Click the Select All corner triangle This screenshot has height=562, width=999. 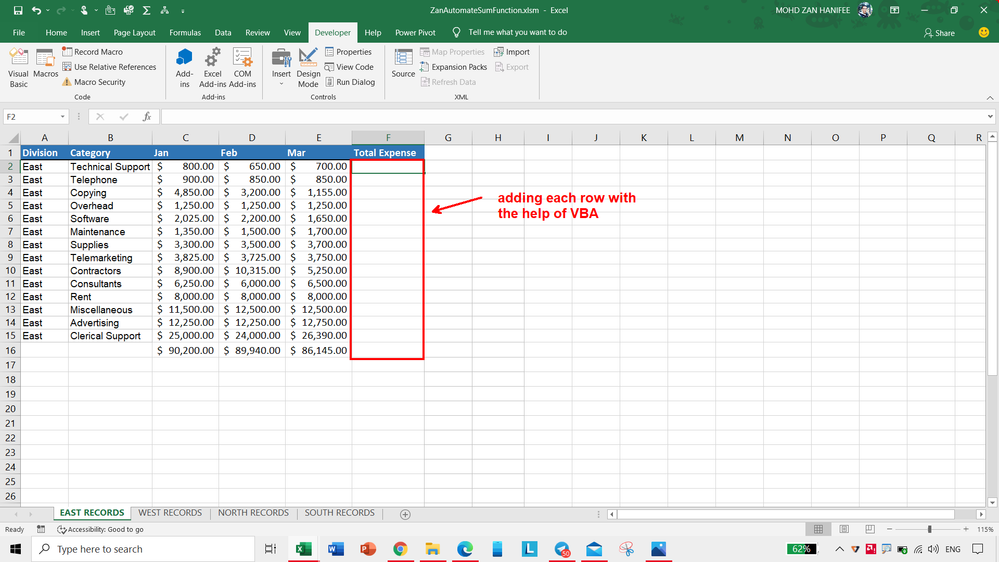point(13,138)
